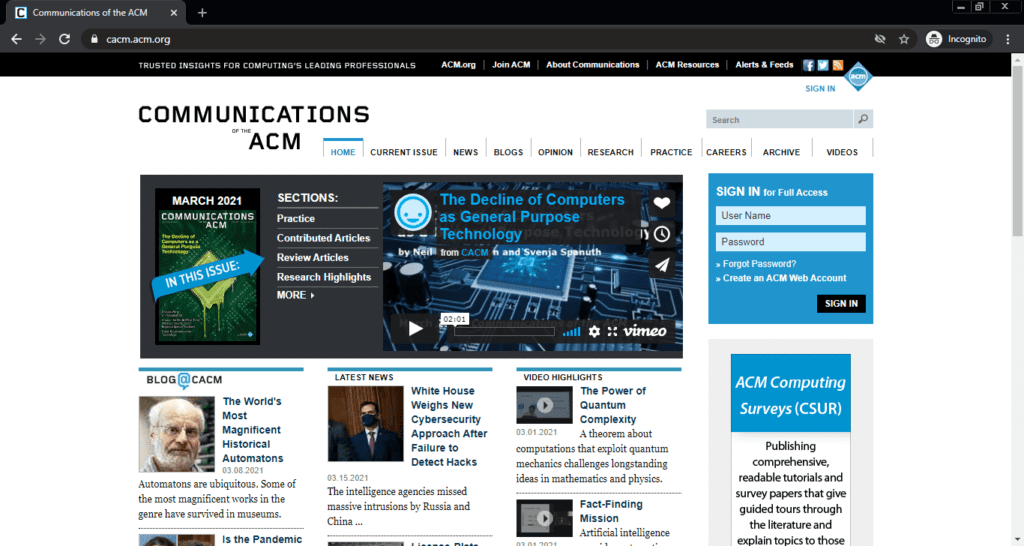
Task: Click the top SIGN IN link
Action: tap(820, 89)
